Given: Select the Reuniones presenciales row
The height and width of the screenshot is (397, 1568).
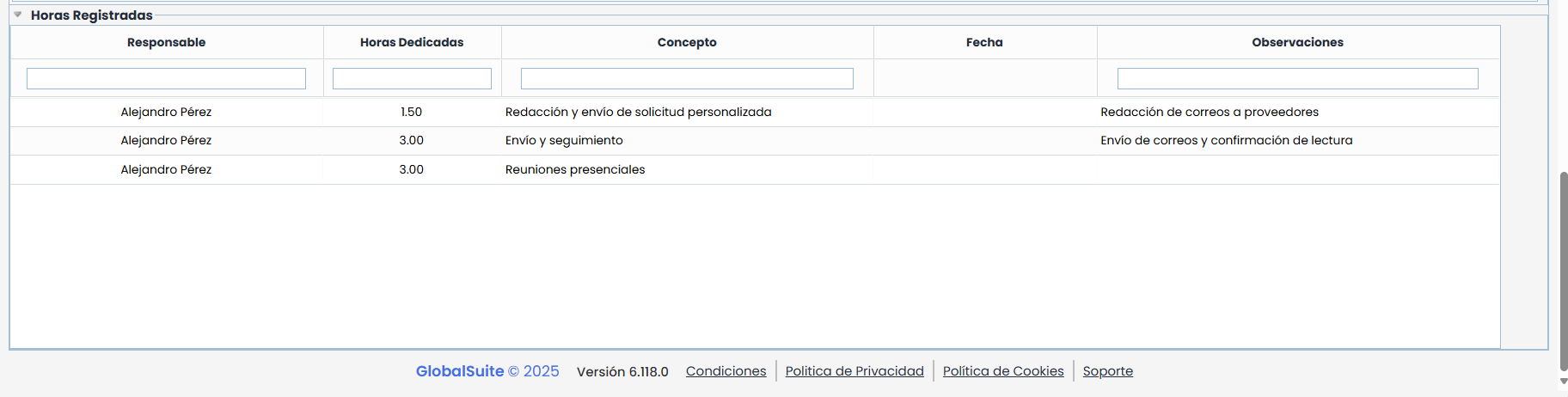Looking at the screenshot, I should coord(575,169).
